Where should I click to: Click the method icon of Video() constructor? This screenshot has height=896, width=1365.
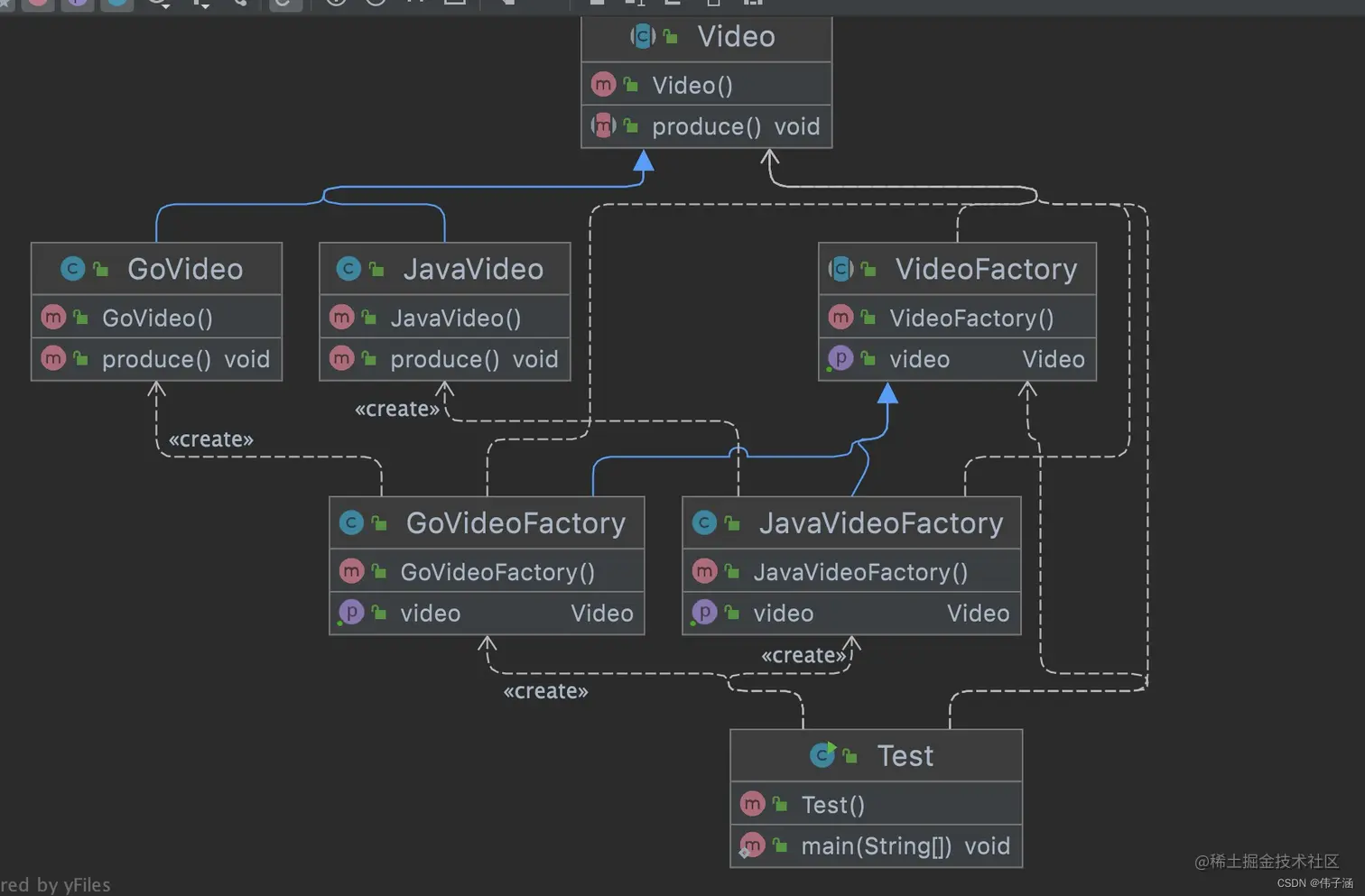click(603, 85)
